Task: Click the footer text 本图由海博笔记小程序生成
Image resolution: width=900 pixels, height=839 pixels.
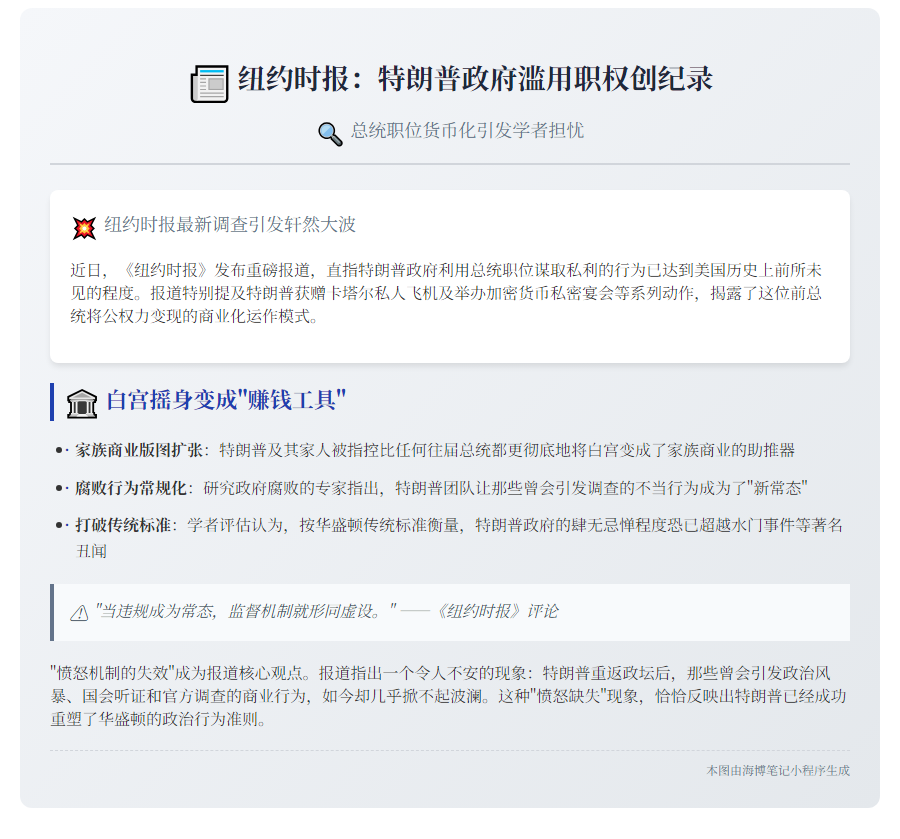Action: pos(778,770)
